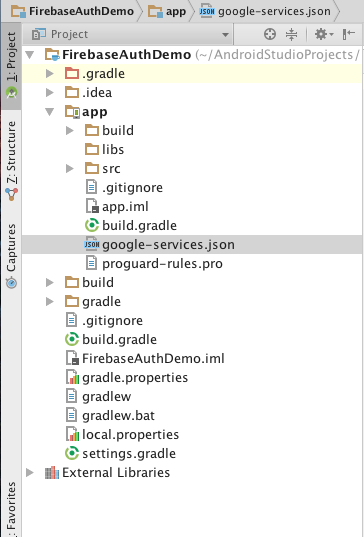Click the app .gitignore file icon

click(91, 187)
